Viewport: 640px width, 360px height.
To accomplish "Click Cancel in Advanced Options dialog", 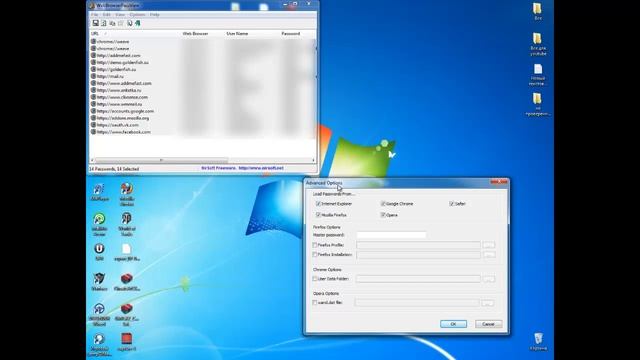I will (489, 324).
